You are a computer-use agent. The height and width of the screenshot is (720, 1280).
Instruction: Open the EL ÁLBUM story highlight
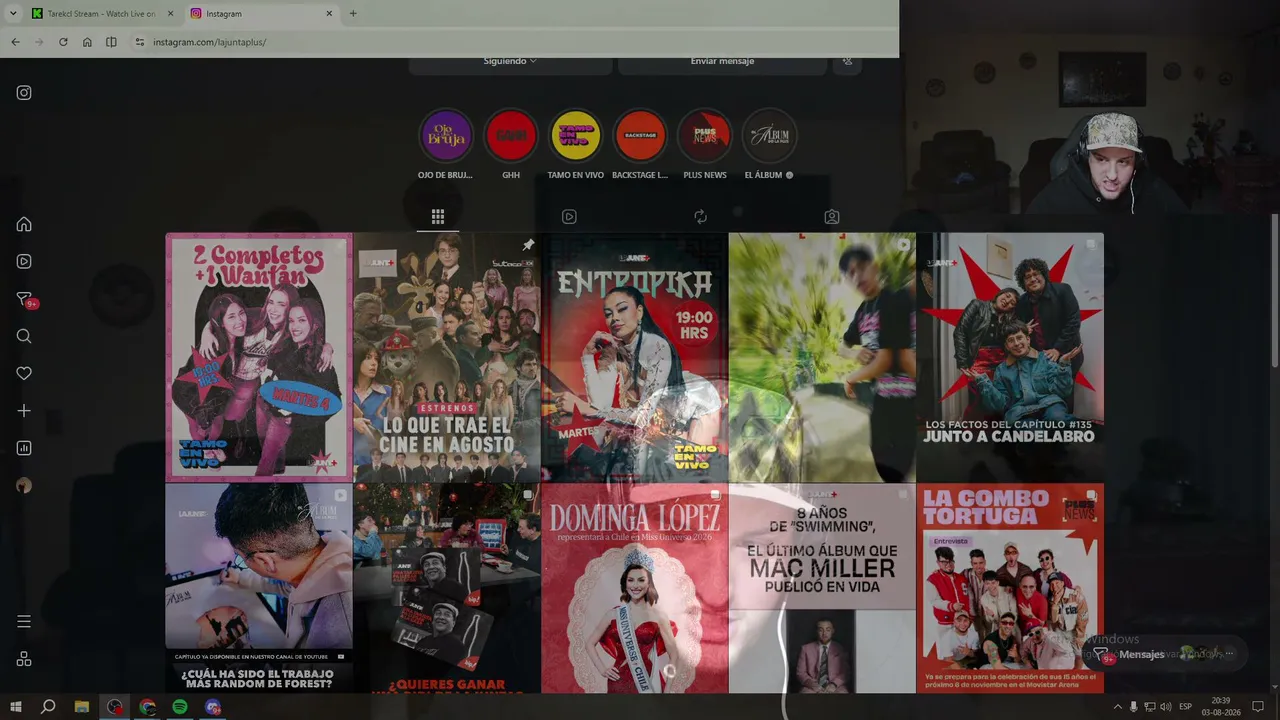(x=769, y=135)
